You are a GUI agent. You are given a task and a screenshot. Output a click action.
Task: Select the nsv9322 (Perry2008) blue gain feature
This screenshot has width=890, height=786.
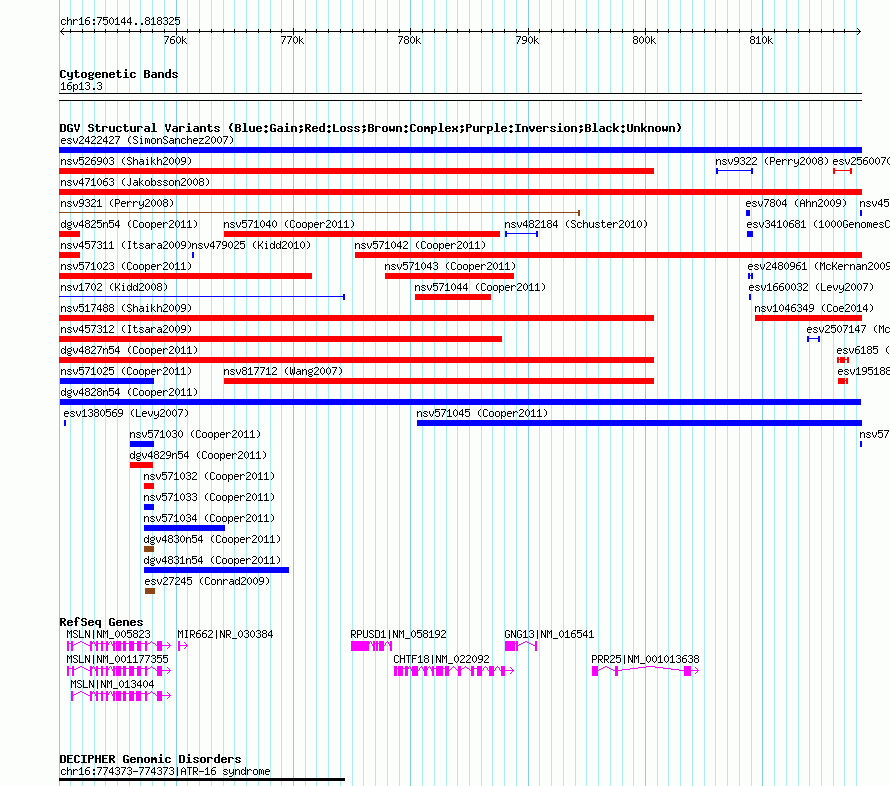[x=734, y=171]
